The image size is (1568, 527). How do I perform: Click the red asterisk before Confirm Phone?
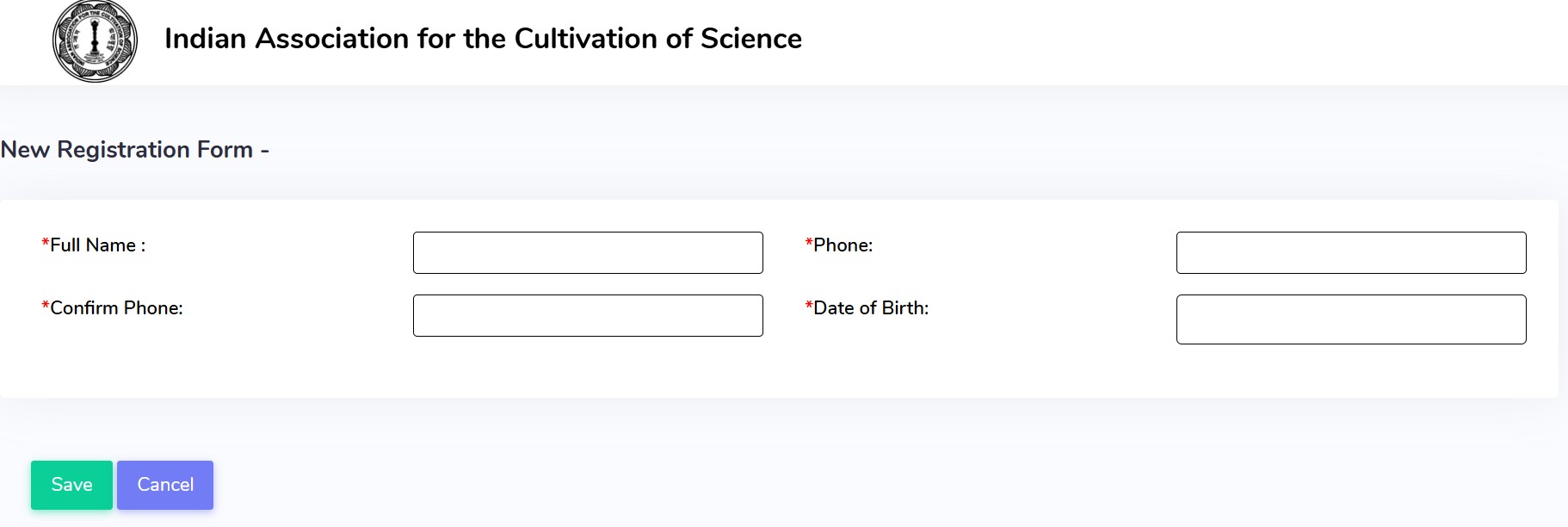coord(46,307)
